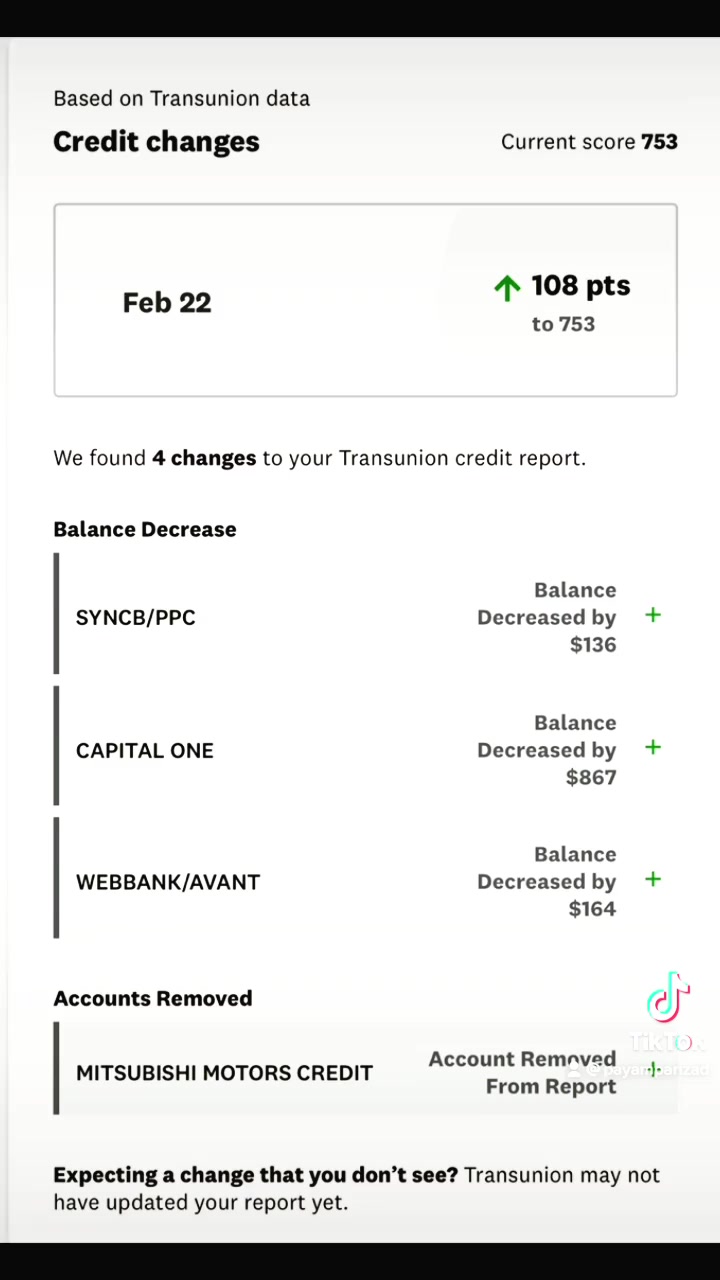Tap the Credit changes title
This screenshot has height=1280, width=720.
(156, 142)
